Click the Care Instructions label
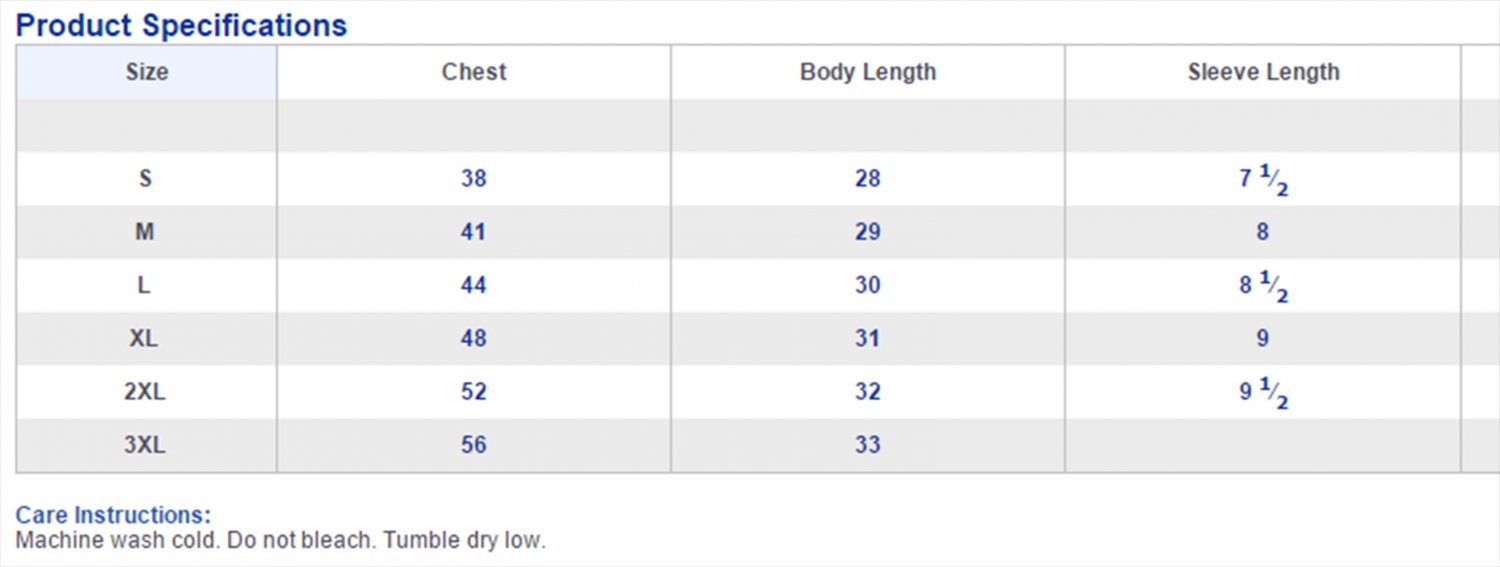The height and width of the screenshot is (567, 1500). [x=113, y=516]
